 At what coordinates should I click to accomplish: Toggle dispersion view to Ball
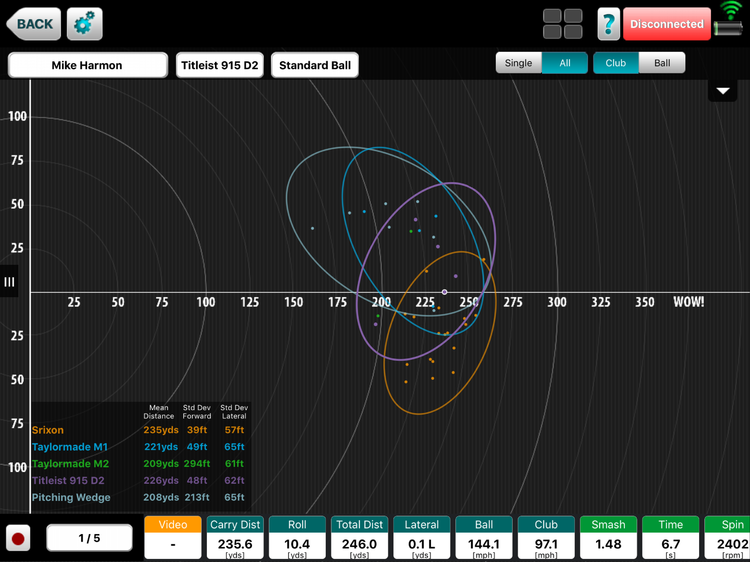pos(662,63)
